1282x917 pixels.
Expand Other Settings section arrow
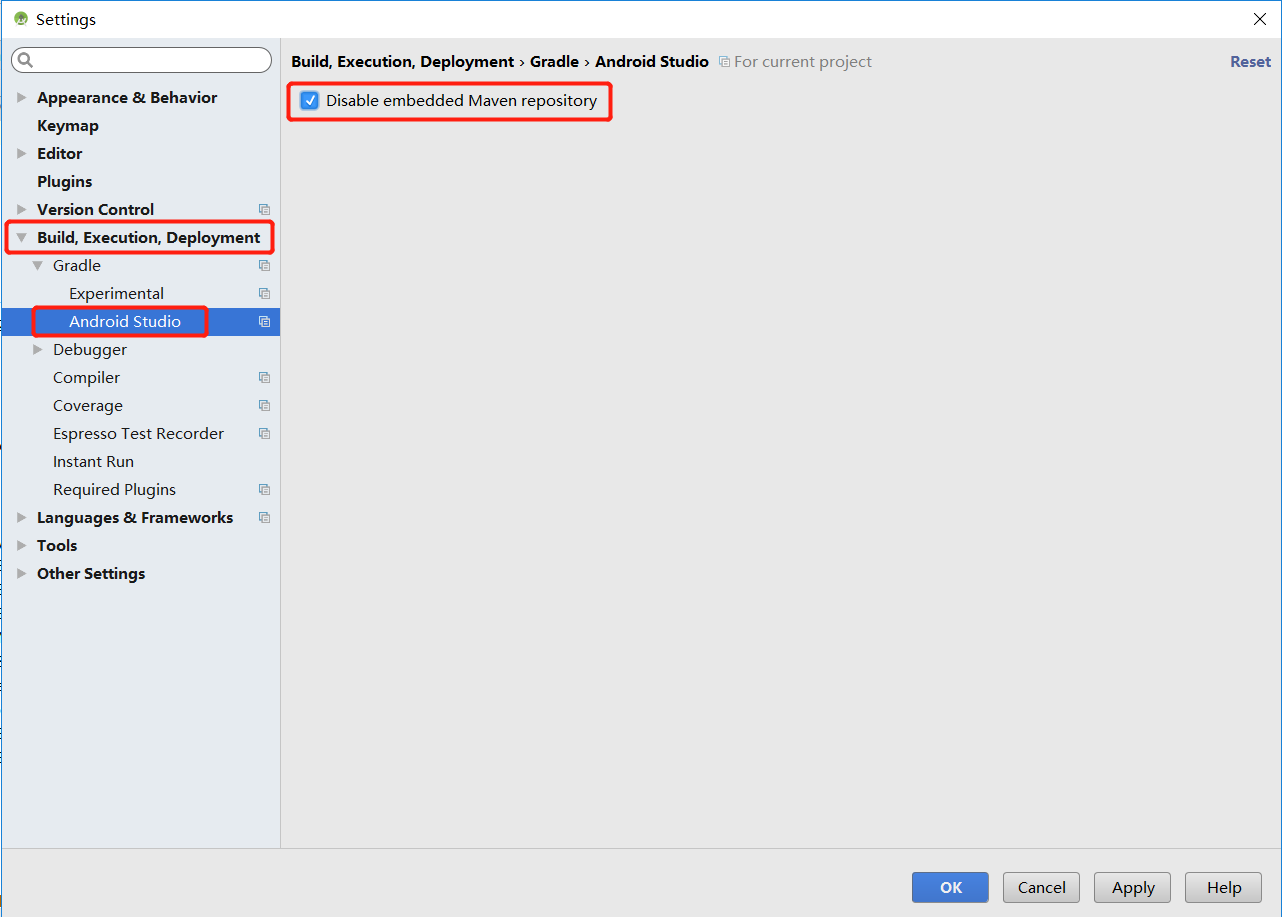coord(21,574)
